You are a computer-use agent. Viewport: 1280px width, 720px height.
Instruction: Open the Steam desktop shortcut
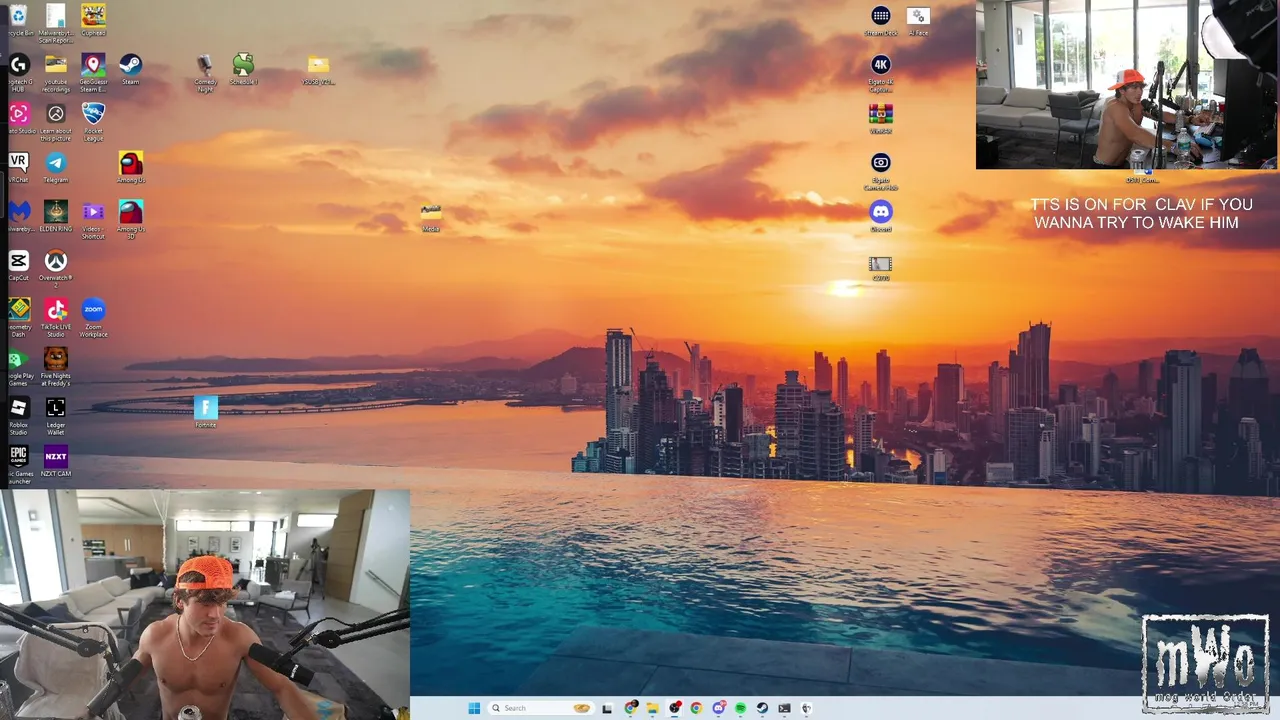130,69
